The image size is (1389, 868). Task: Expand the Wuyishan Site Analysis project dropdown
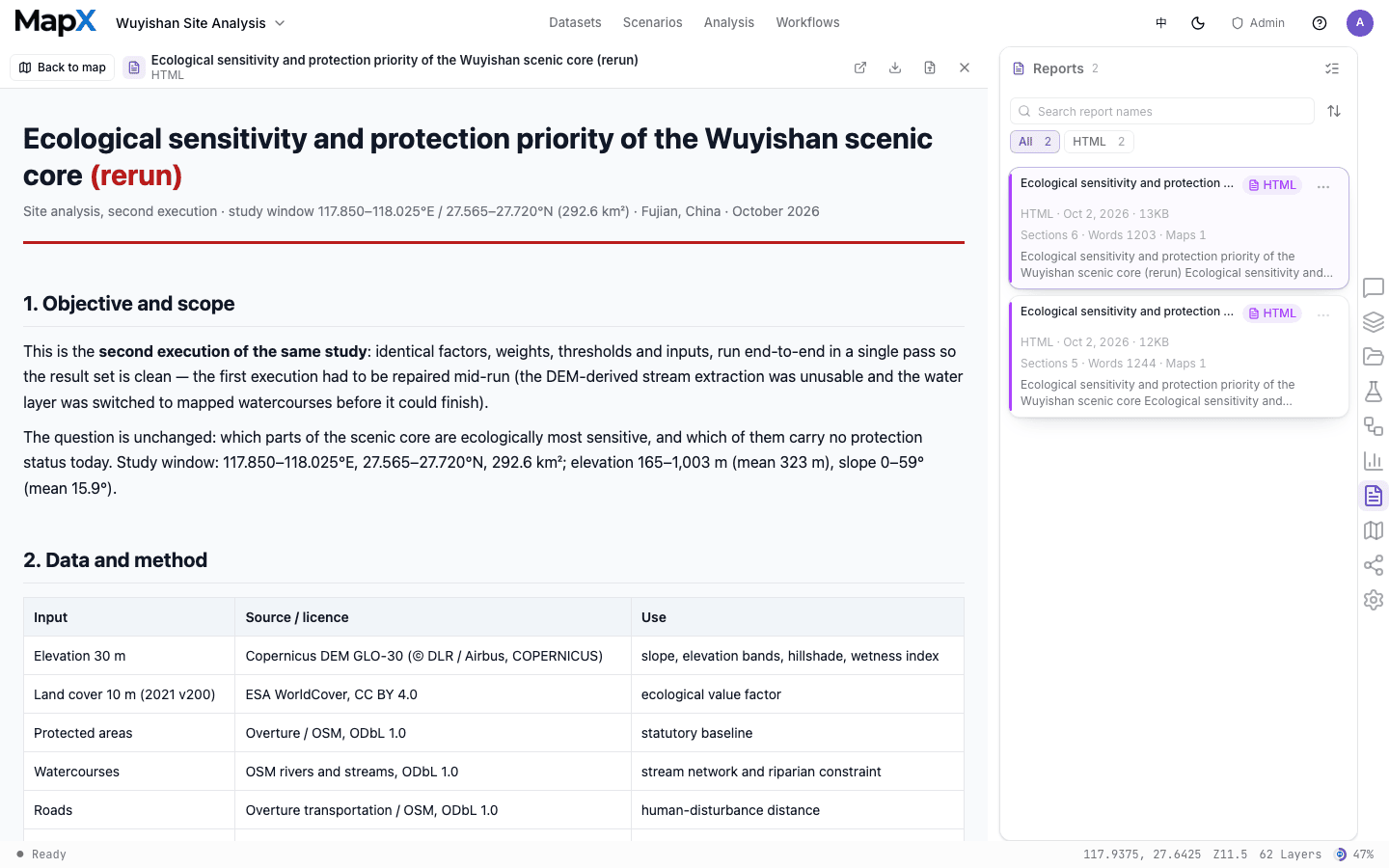(x=201, y=23)
